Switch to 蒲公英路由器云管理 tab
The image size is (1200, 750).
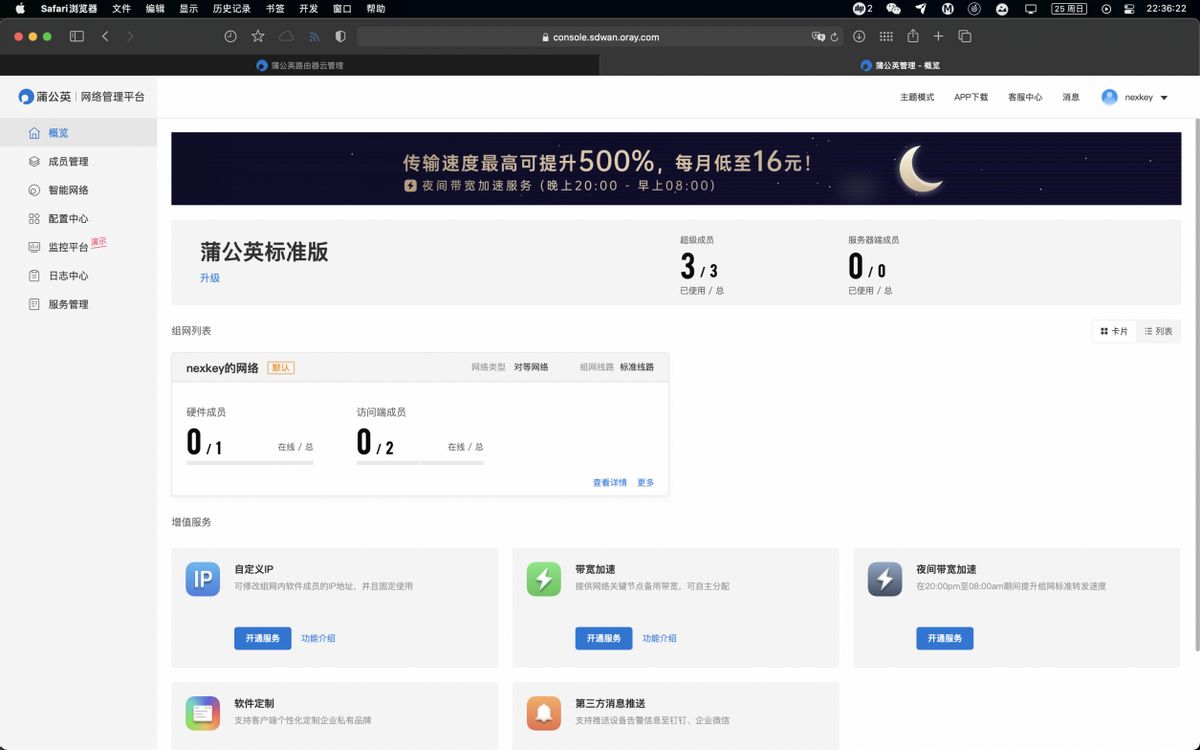(x=300, y=65)
